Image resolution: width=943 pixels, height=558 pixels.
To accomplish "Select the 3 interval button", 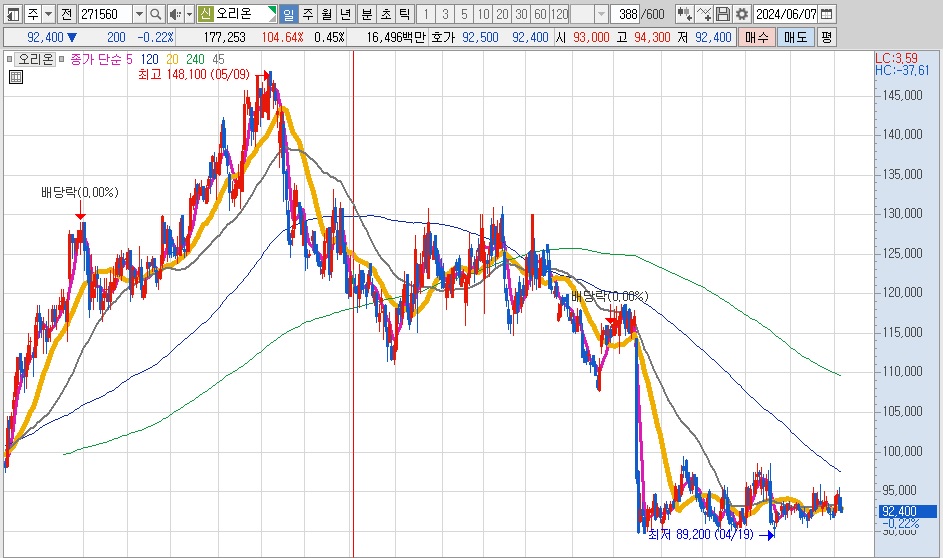I will pos(445,14).
